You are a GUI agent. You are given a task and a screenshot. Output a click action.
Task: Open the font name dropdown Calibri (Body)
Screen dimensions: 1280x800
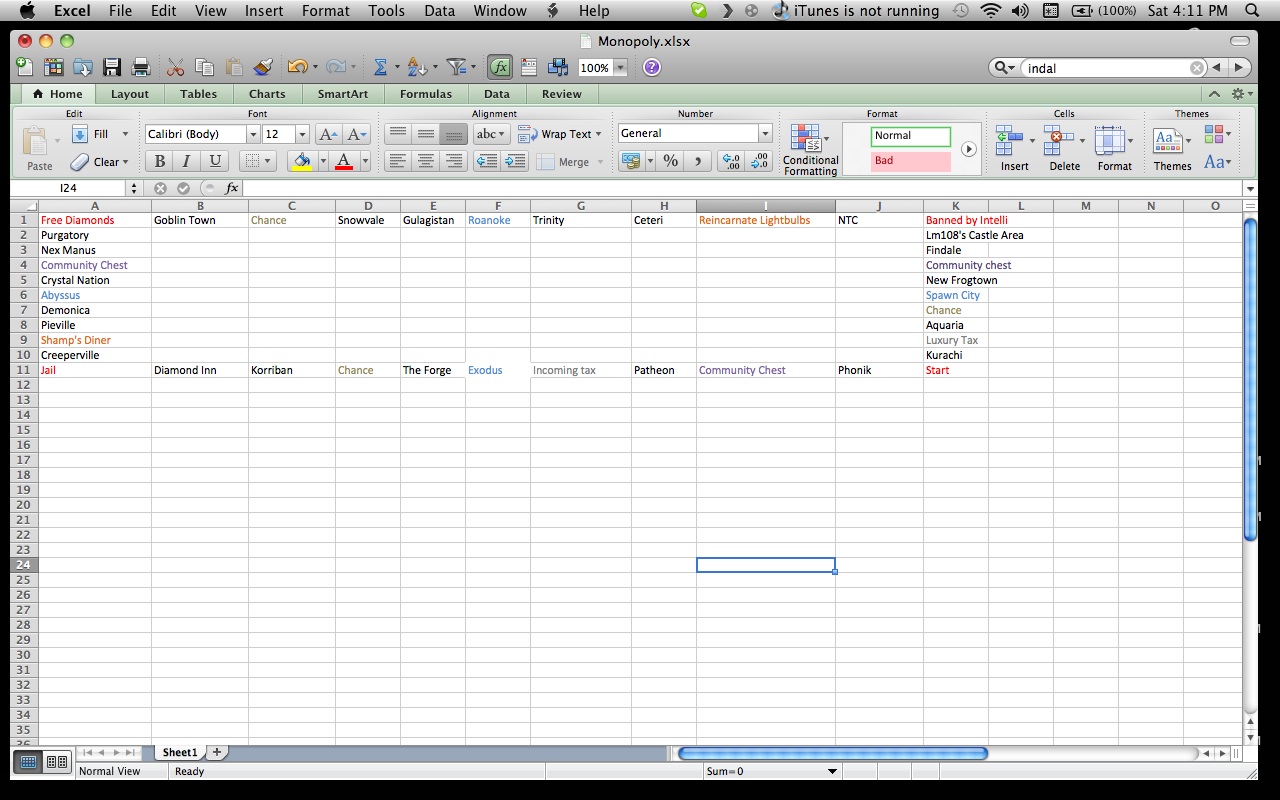252,134
